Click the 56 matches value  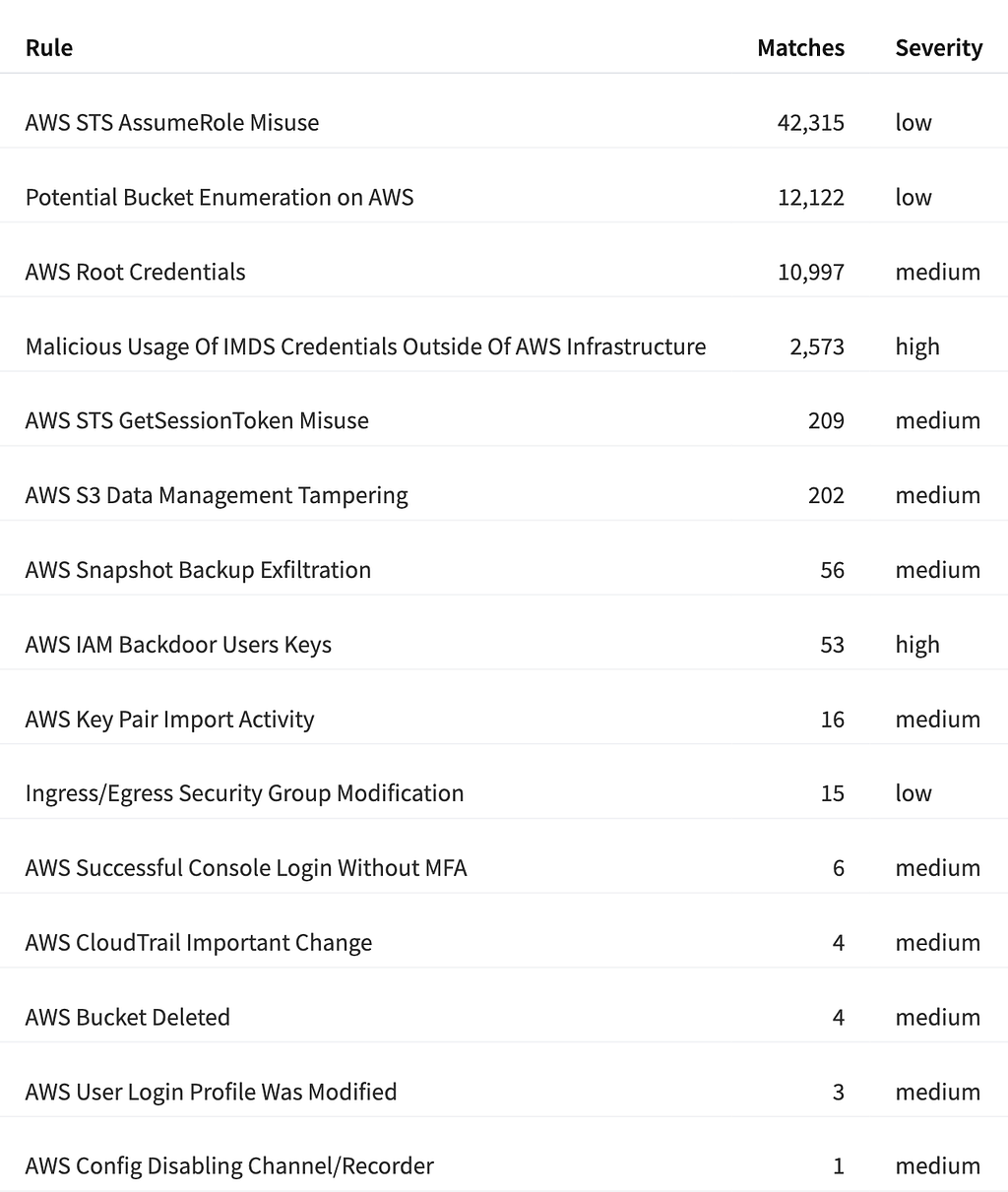tap(832, 570)
